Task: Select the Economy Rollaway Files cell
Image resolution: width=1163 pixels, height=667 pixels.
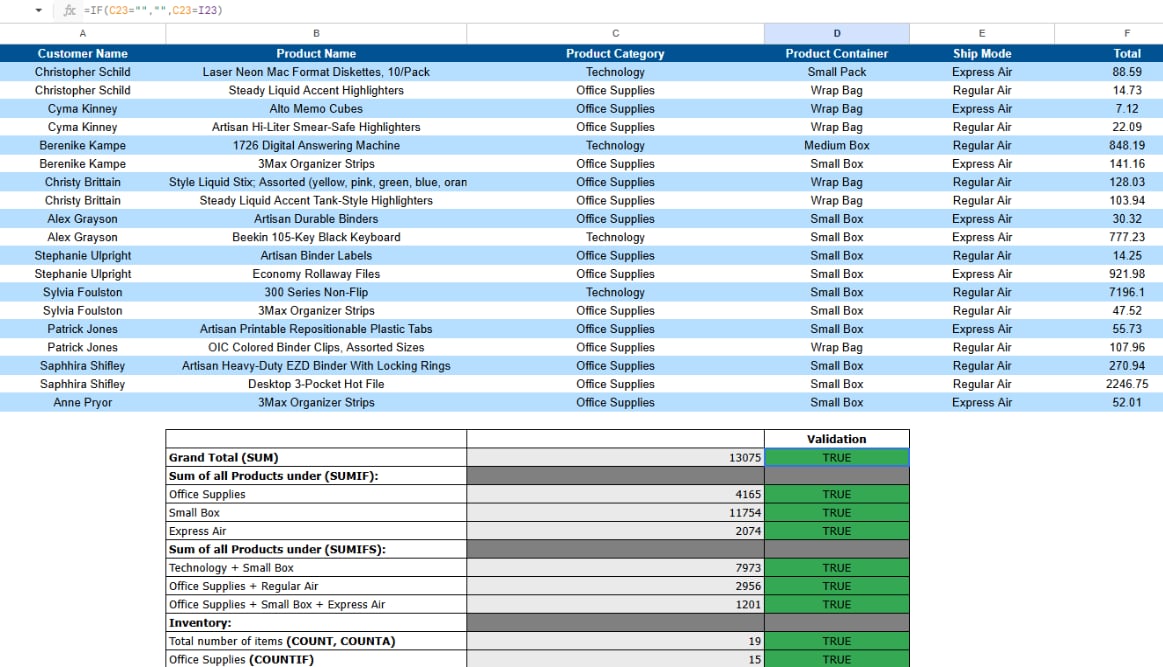Action: (x=316, y=274)
